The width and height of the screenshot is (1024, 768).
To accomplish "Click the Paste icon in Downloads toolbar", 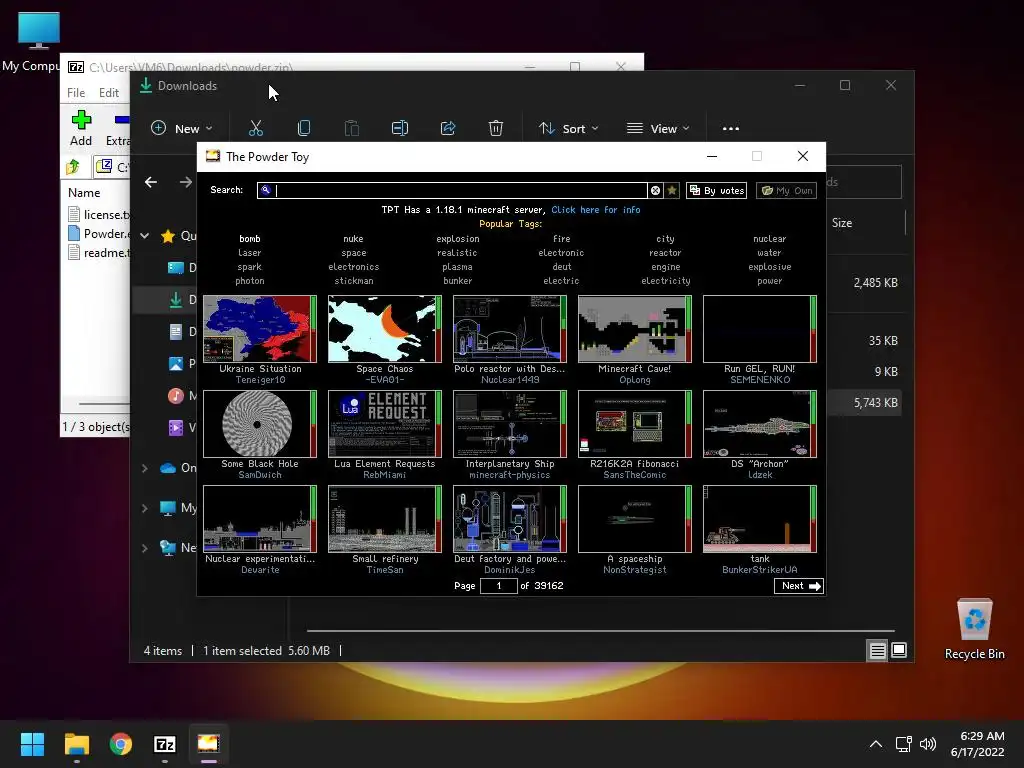I will coord(352,129).
